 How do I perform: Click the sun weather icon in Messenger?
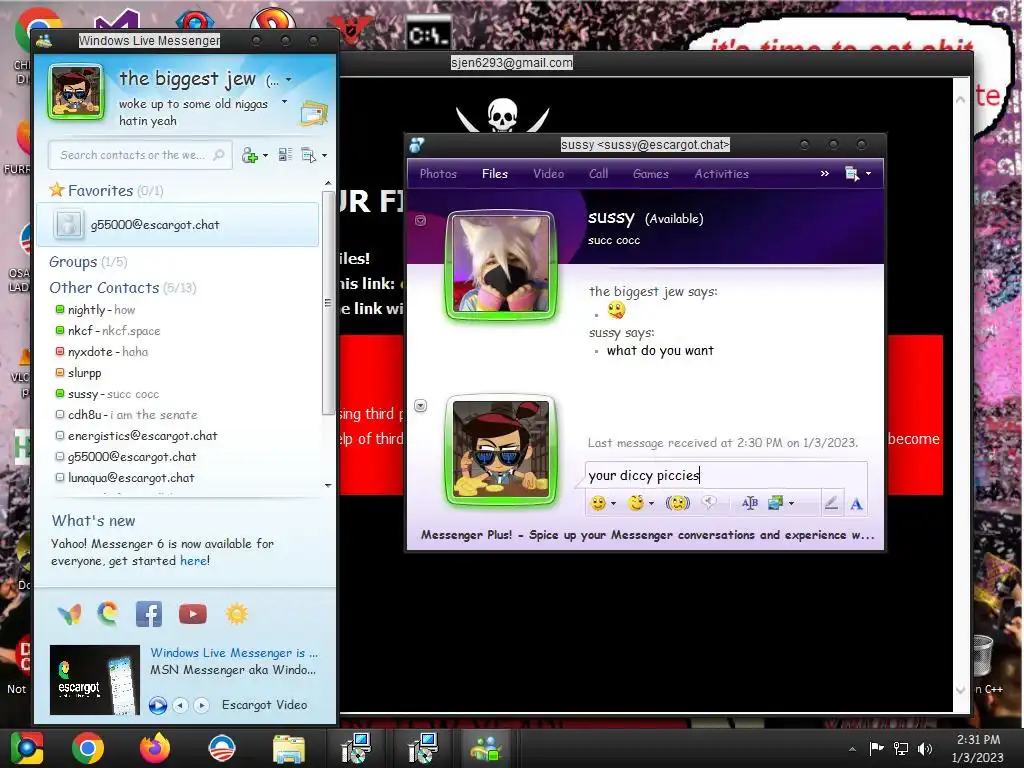(236, 614)
